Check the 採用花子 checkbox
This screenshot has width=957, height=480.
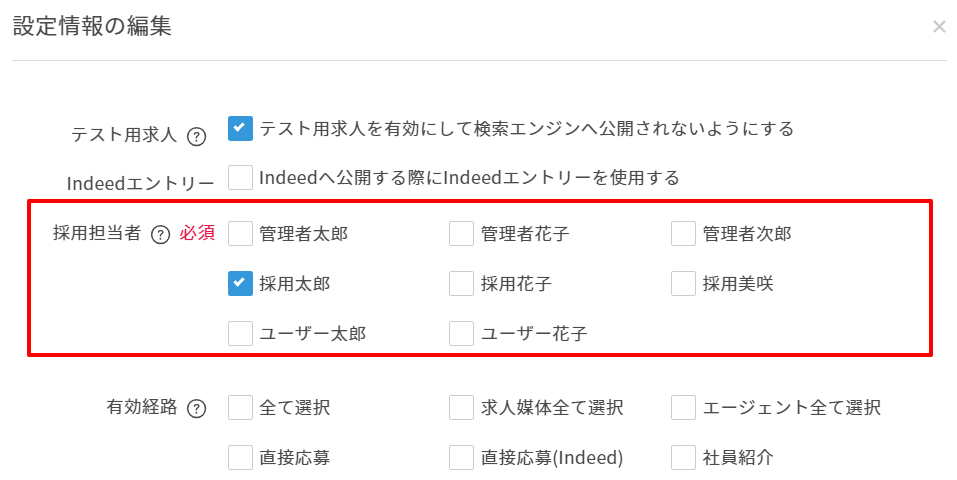click(461, 284)
